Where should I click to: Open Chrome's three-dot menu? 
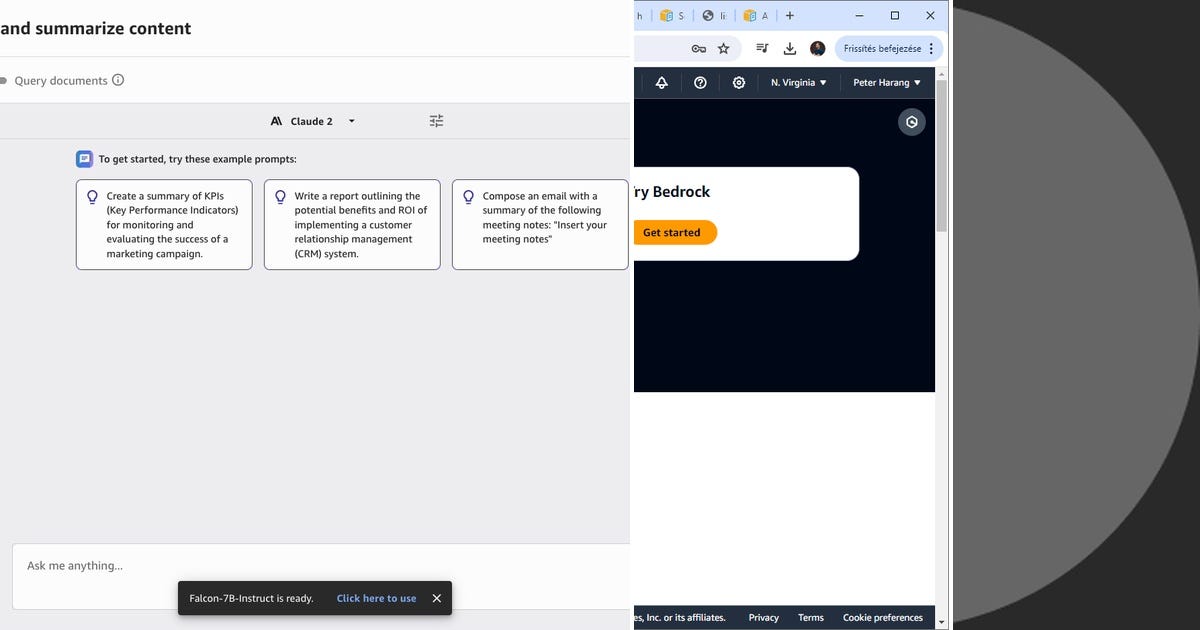tap(931, 48)
